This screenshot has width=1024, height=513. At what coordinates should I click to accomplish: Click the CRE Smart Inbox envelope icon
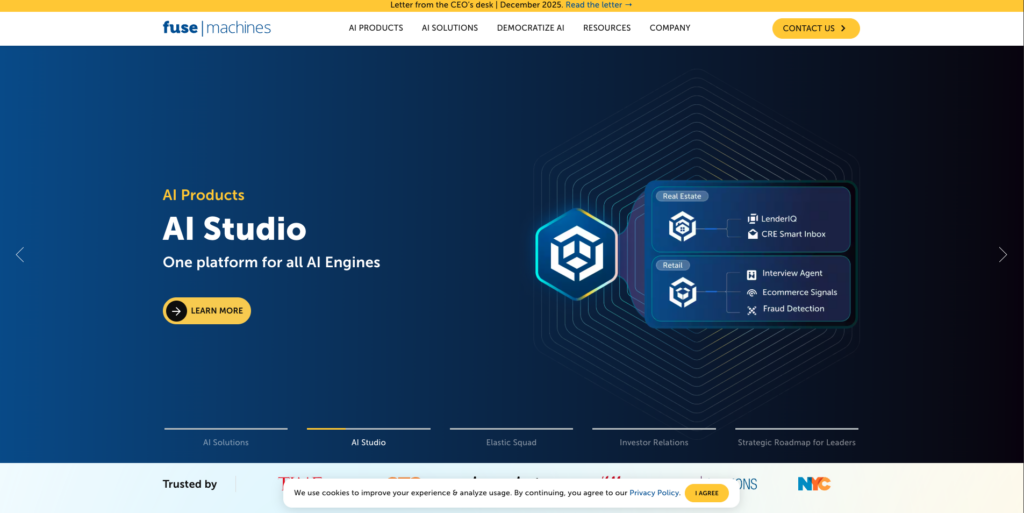752,234
